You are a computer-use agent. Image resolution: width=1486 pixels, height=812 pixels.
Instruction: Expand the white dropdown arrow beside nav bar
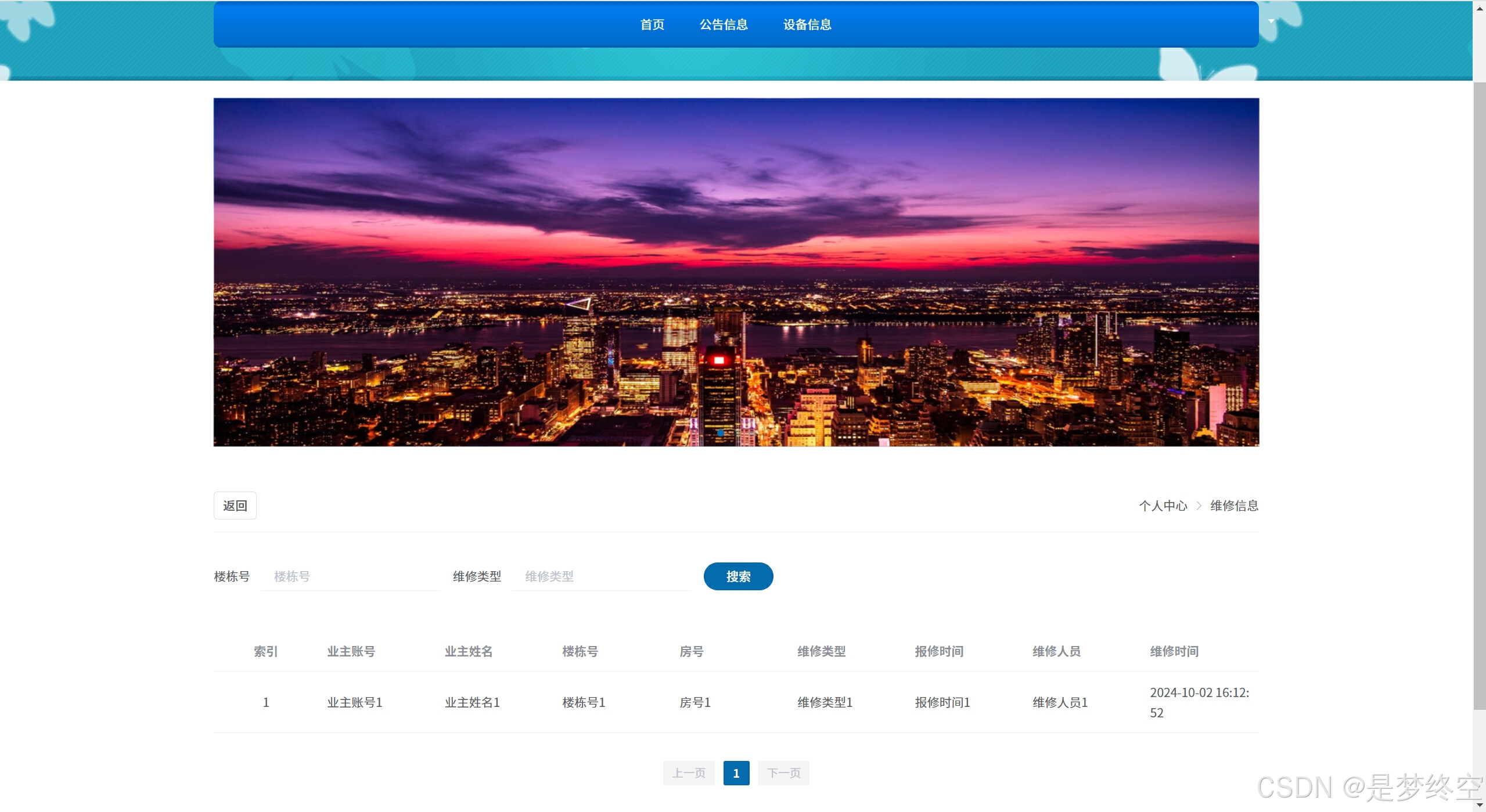(x=1271, y=21)
